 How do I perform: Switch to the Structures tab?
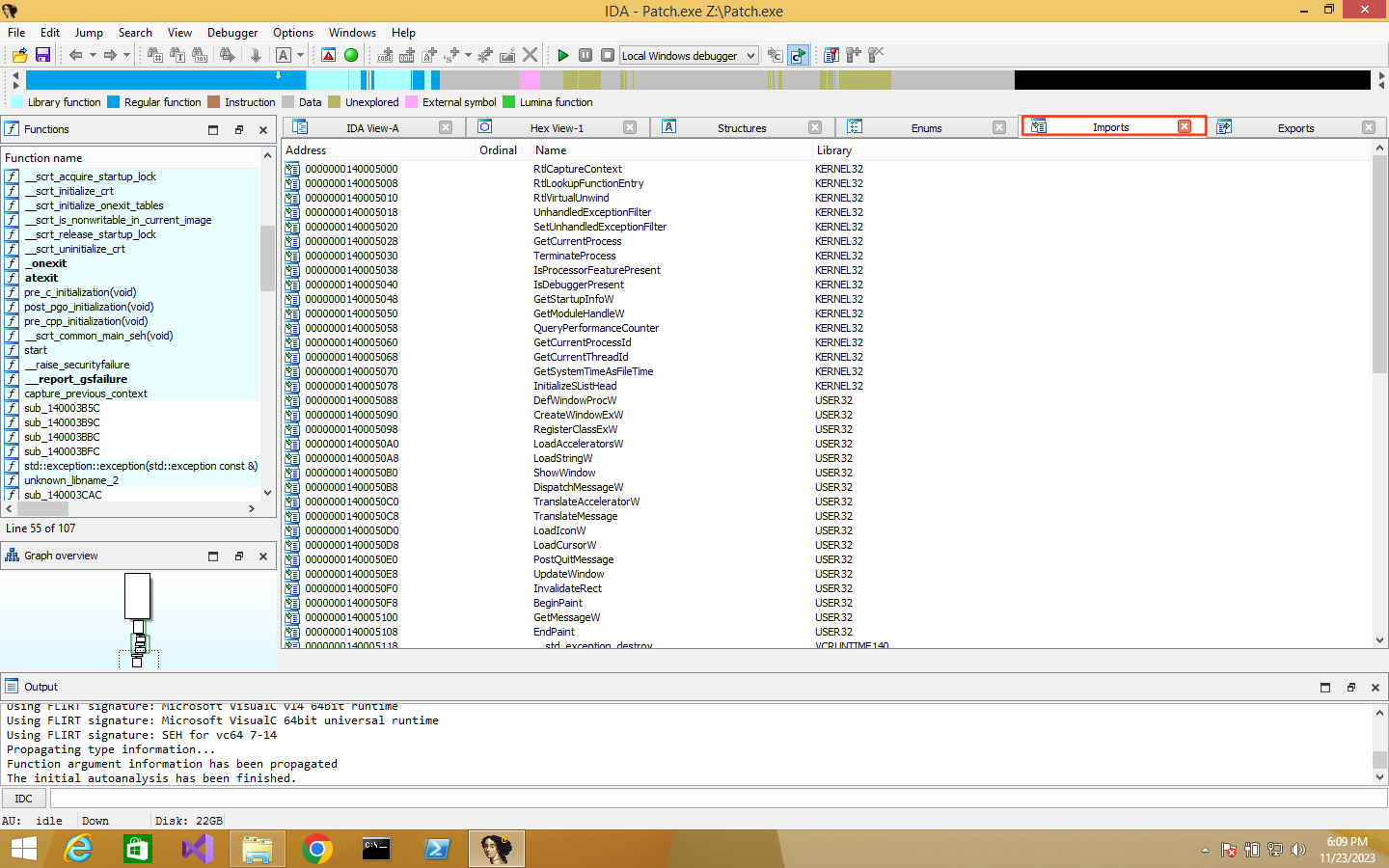[x=742, y=127]
